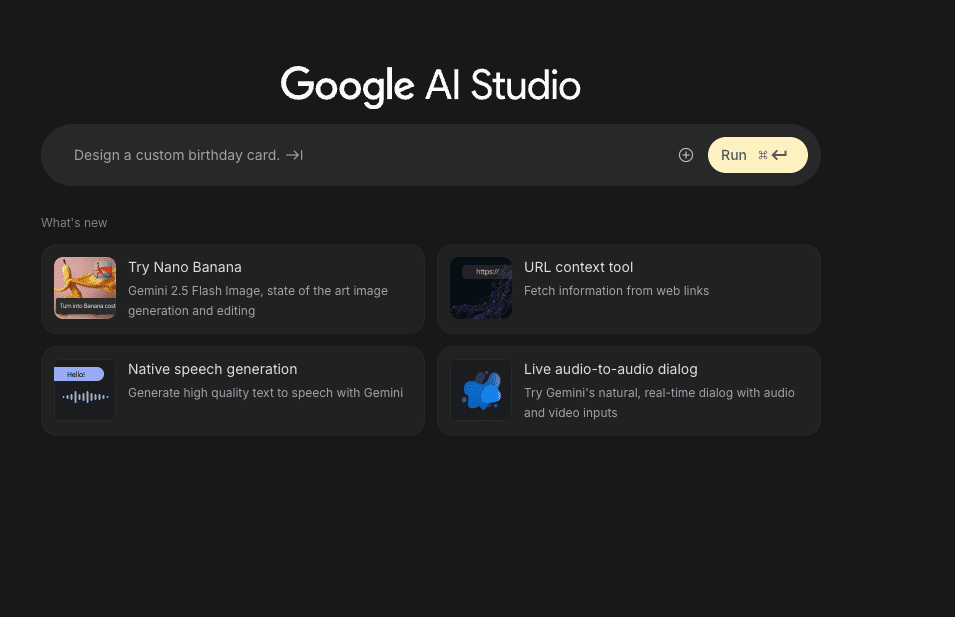Click the Google AI Studio logo
Image resolution: width=955 pixels, height=617 pixels.
point(430,86)
